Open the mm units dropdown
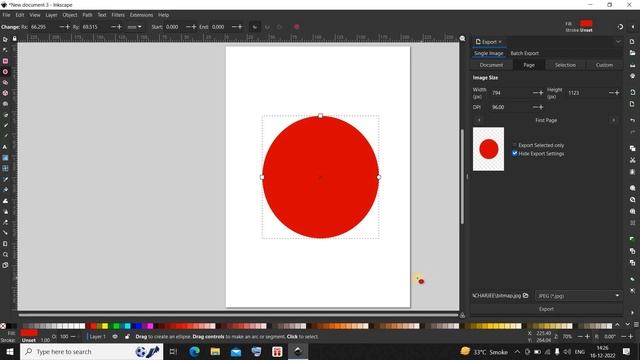640x360 pixels. click(134, 27)
